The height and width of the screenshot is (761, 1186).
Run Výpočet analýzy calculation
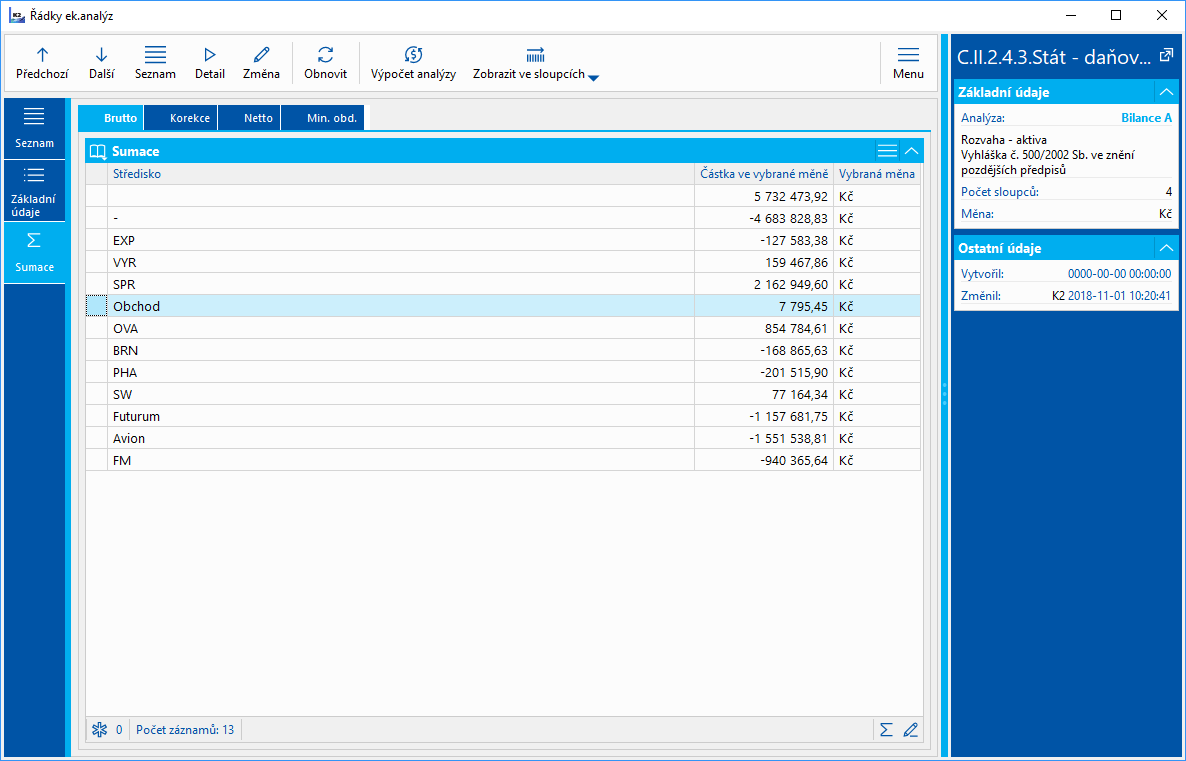pos(413,63)
